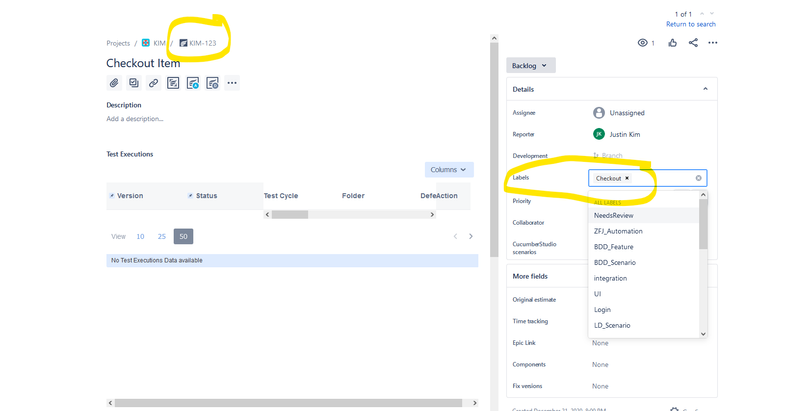Click the pin icon next to Version

click(112, 196)
